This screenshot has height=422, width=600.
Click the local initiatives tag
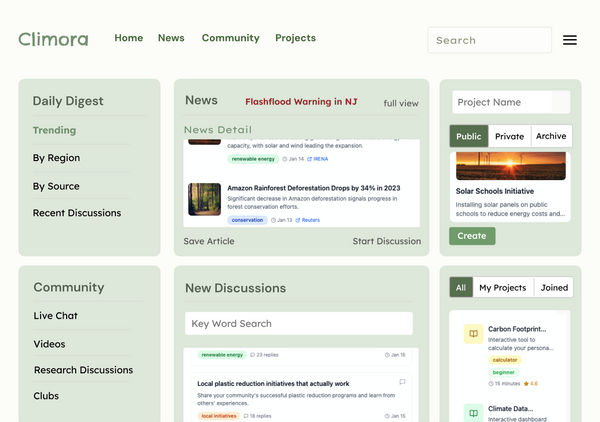tap(218, 416)
